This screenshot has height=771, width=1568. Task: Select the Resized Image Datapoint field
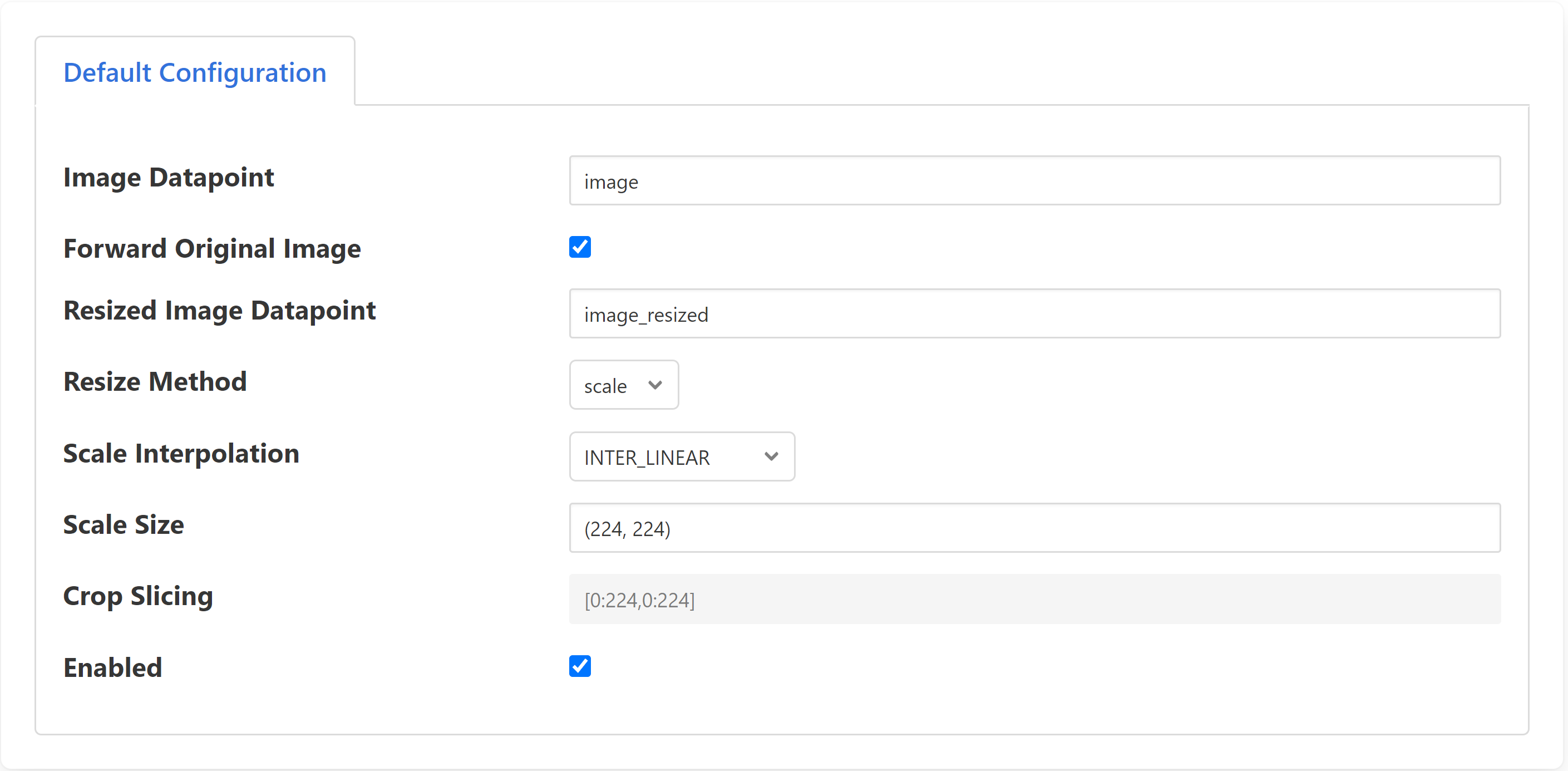(x=1035, y=313)
